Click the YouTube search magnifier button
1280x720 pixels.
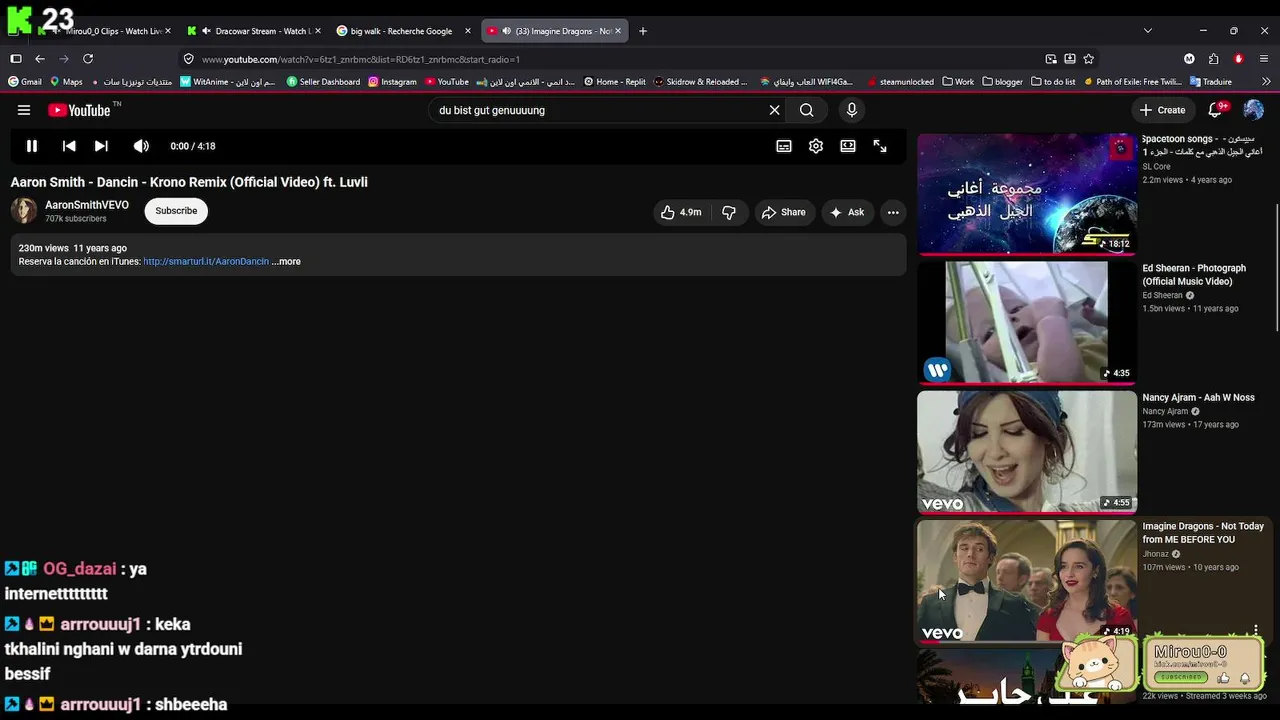[x=807, y=110]
